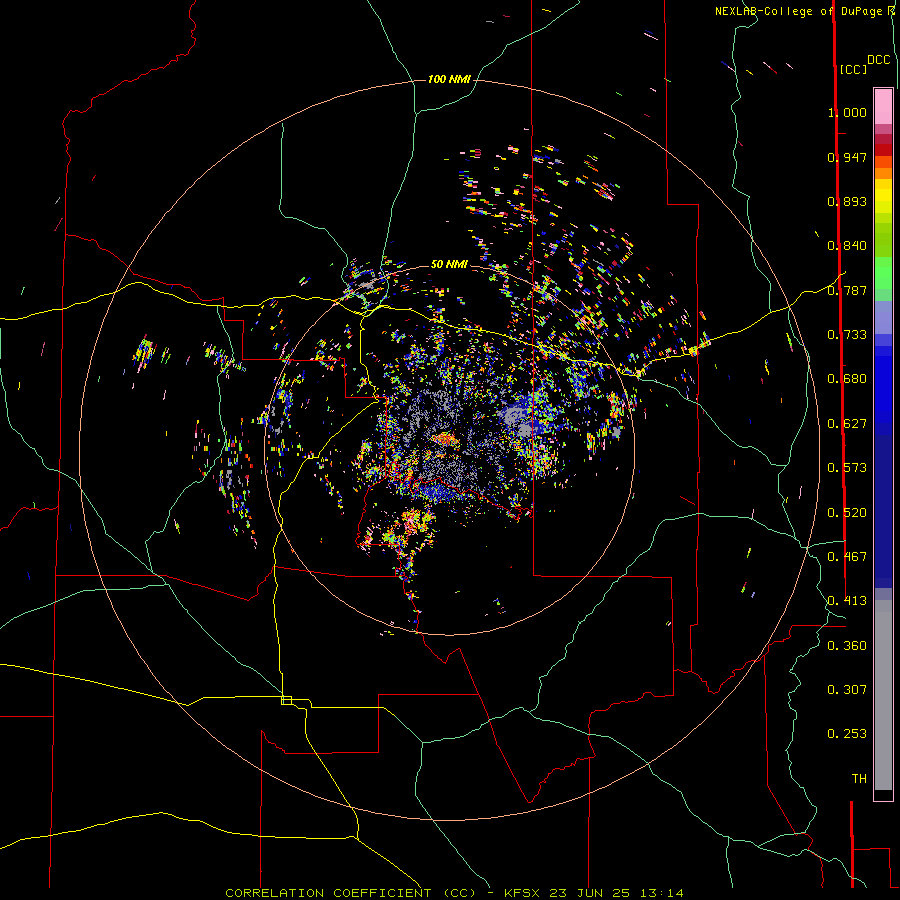Click the small yellow square road junction marker
900x900 pixels.
click(x=286, y=700)
